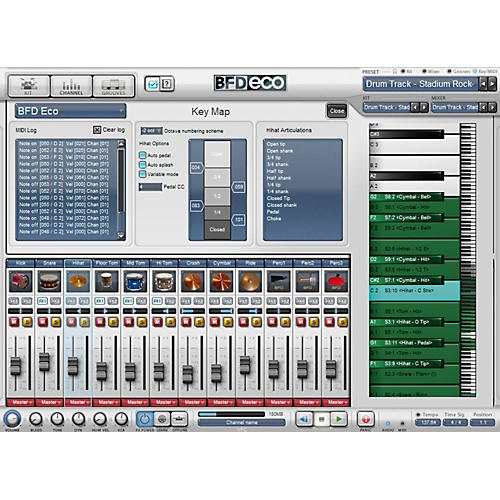500x500 pixels.
Task: Click the green play button
Action: tap(339, 419)
